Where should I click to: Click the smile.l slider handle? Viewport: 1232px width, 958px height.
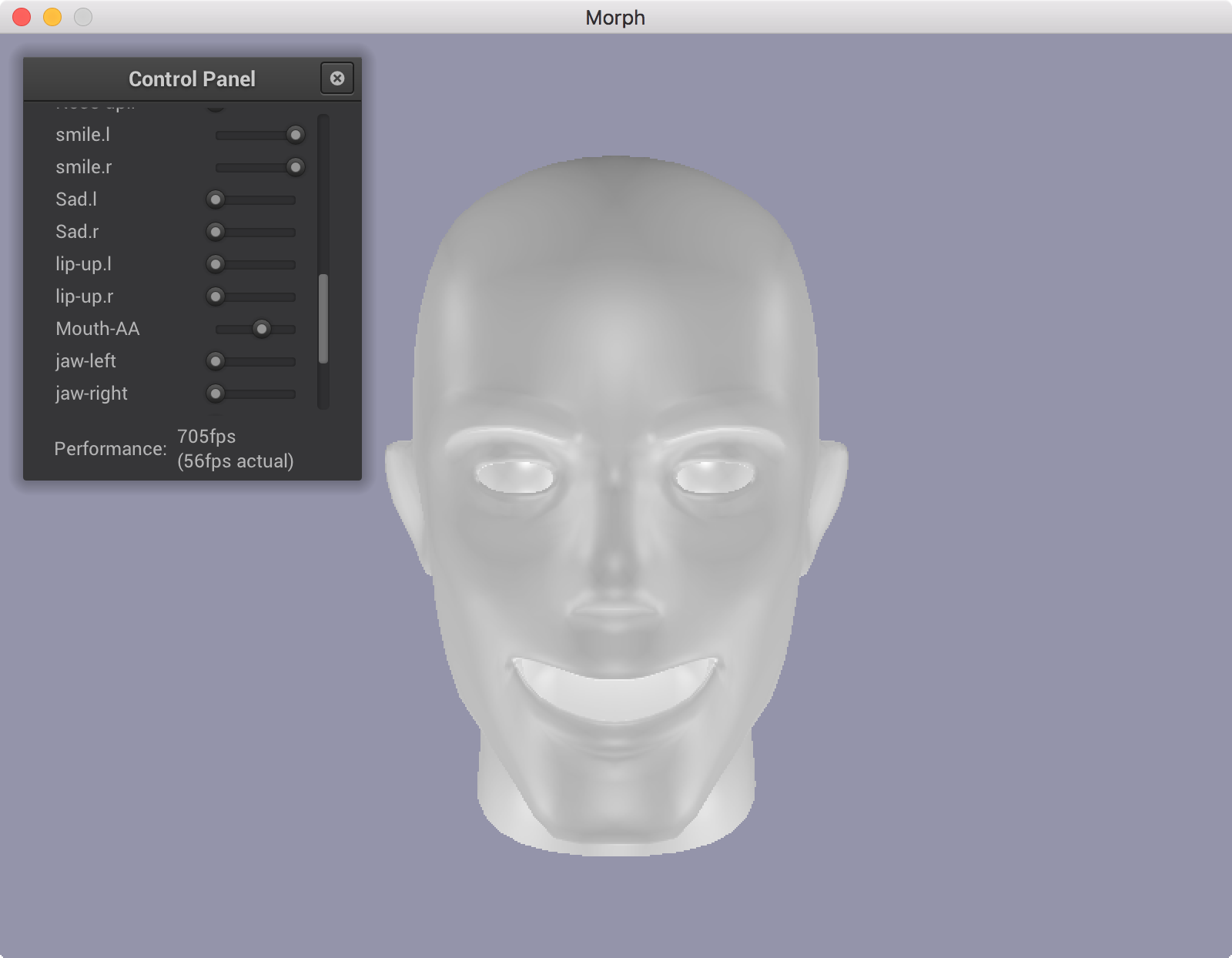(x=295, y=135)
